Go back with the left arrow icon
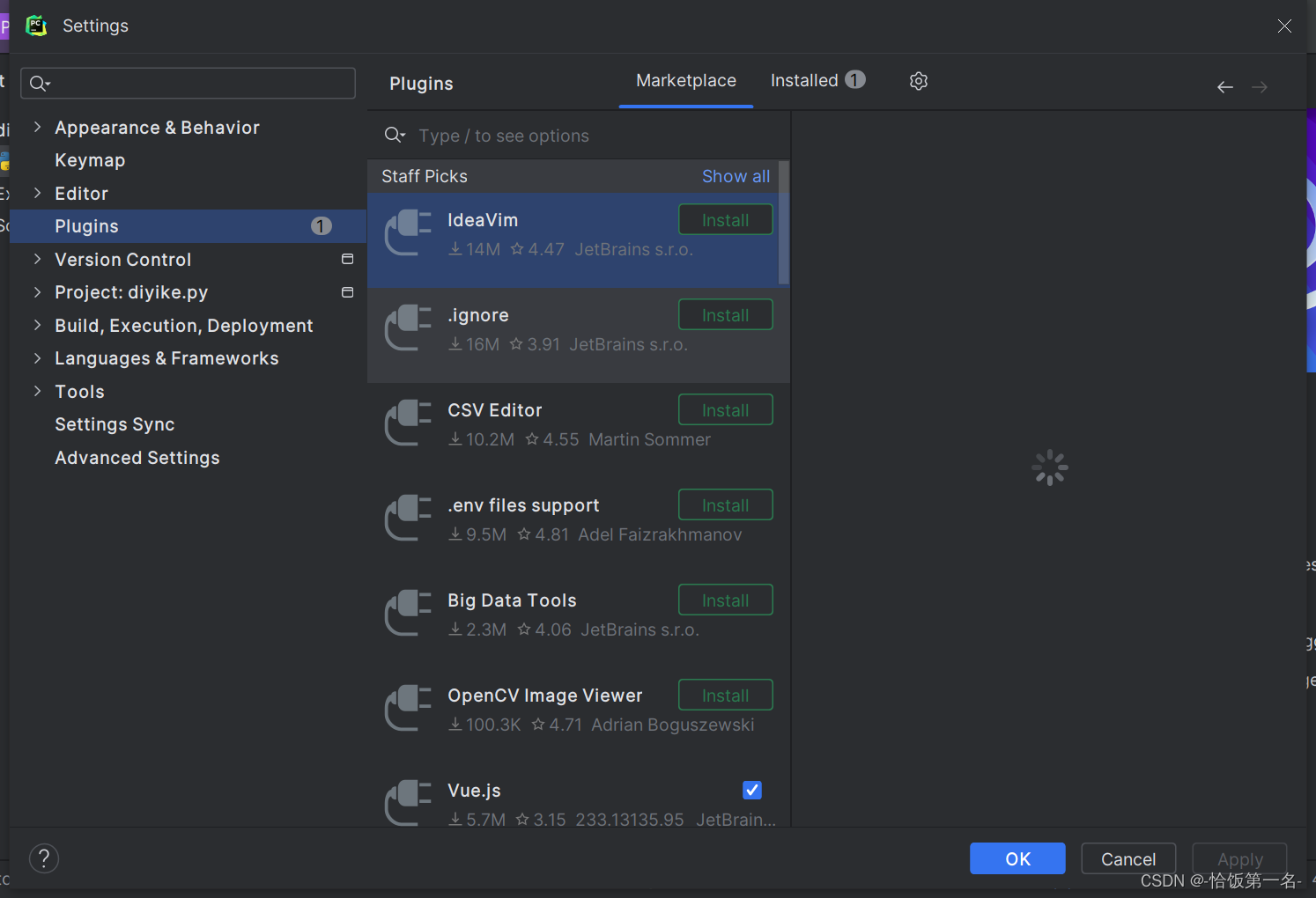Viewport: 1316px width, 898px height. [x=1225, y=87]
